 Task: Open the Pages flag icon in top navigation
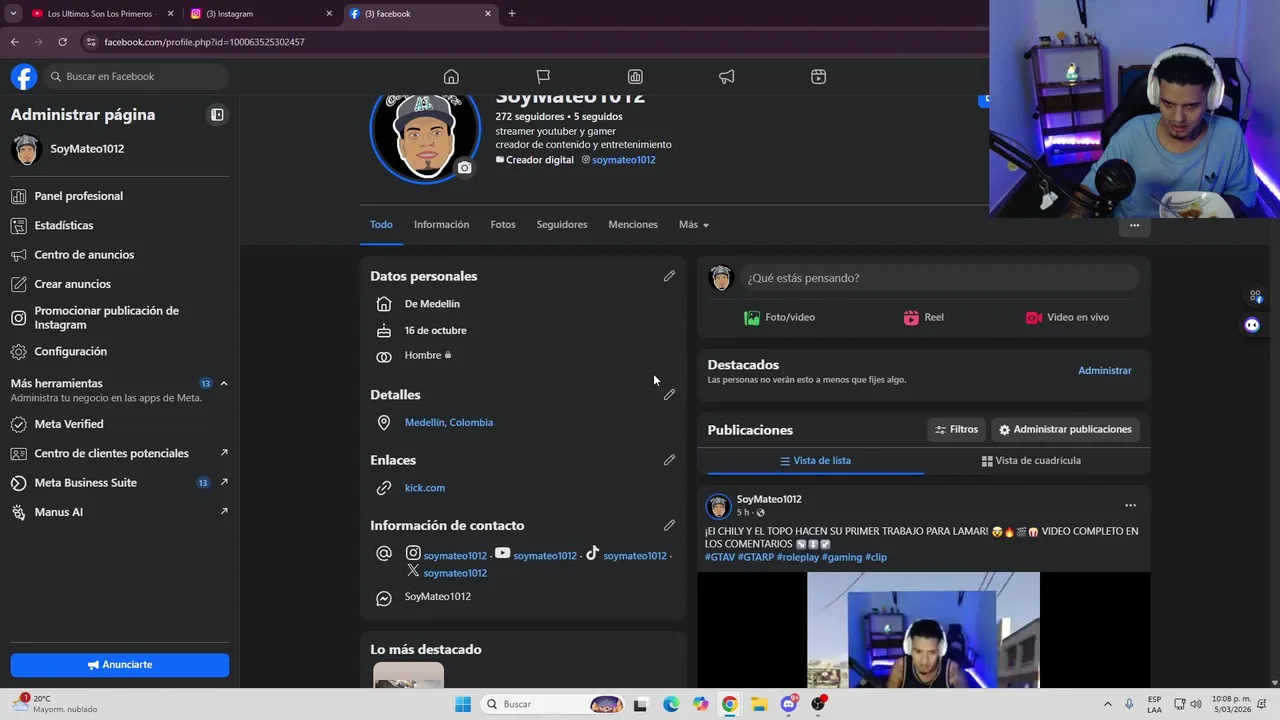(543, 77)
